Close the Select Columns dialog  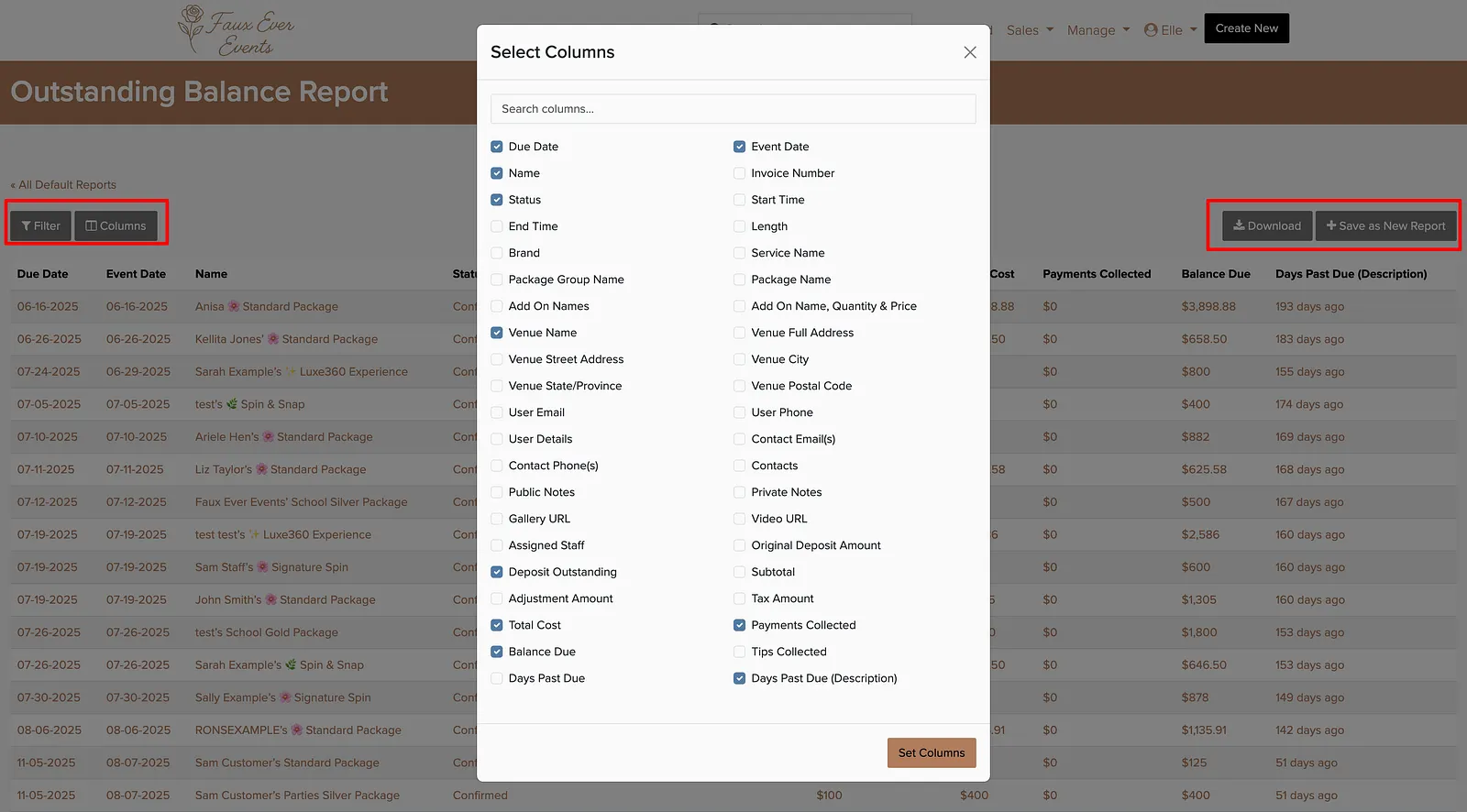coord(970,52)
